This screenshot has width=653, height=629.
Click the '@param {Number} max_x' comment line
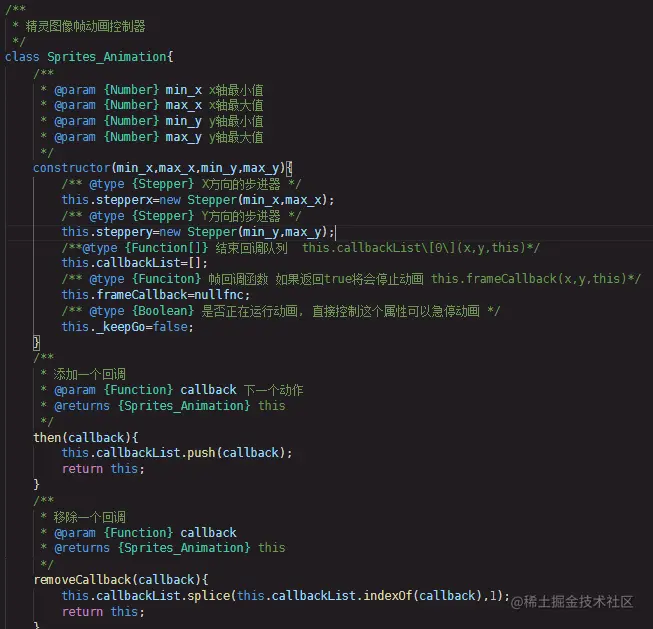[152, 105]
